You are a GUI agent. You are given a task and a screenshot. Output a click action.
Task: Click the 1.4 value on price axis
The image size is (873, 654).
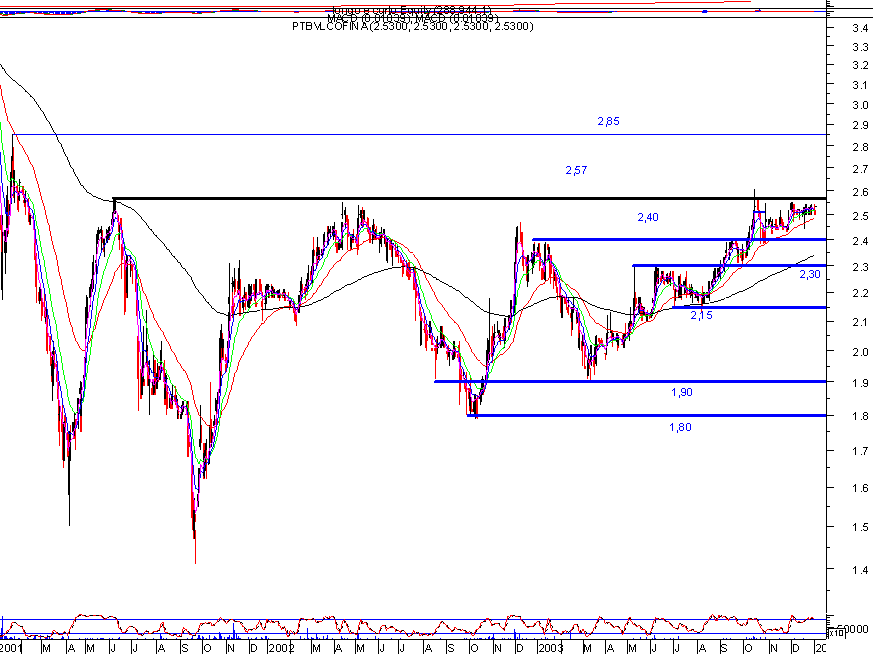(860, 570)
